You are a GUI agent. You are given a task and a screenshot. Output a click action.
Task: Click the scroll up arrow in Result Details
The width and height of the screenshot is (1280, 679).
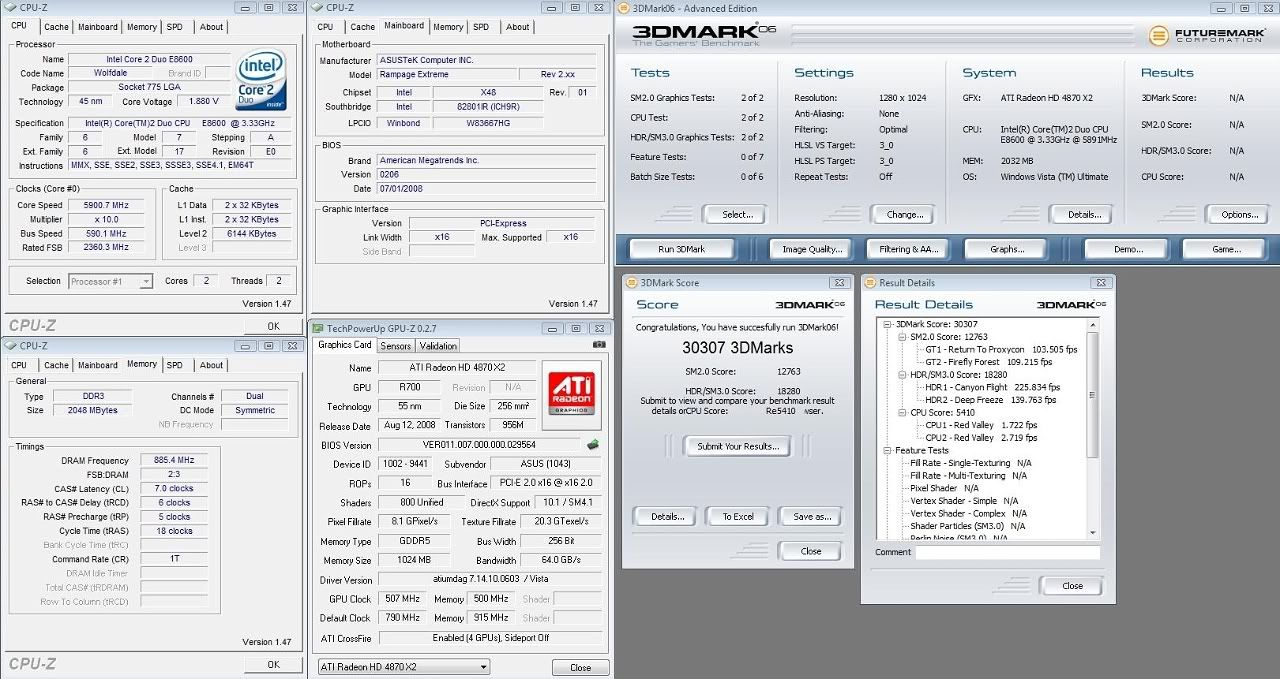(1092, 324)
